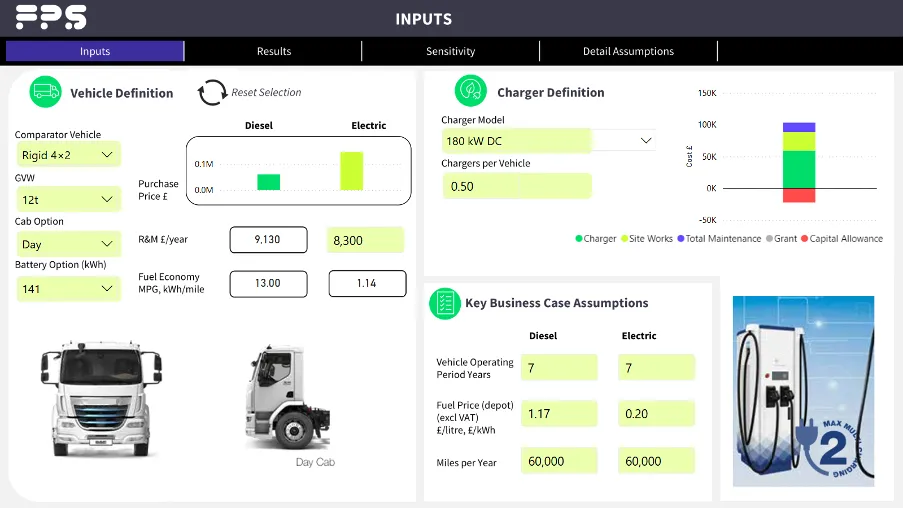Screen dimensions: 904x508
Task: Click the Diesel fuel economy 13.00 field
Action: 269,283
